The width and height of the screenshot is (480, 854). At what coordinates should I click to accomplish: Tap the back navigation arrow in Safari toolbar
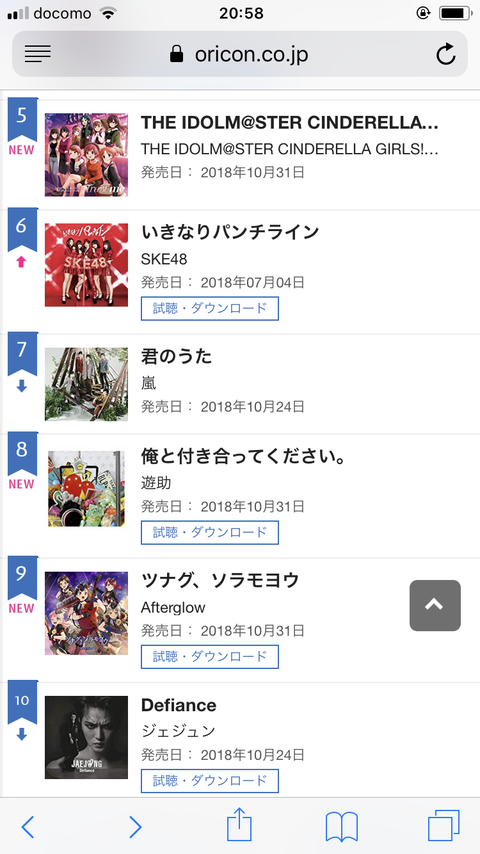[28, 827]
